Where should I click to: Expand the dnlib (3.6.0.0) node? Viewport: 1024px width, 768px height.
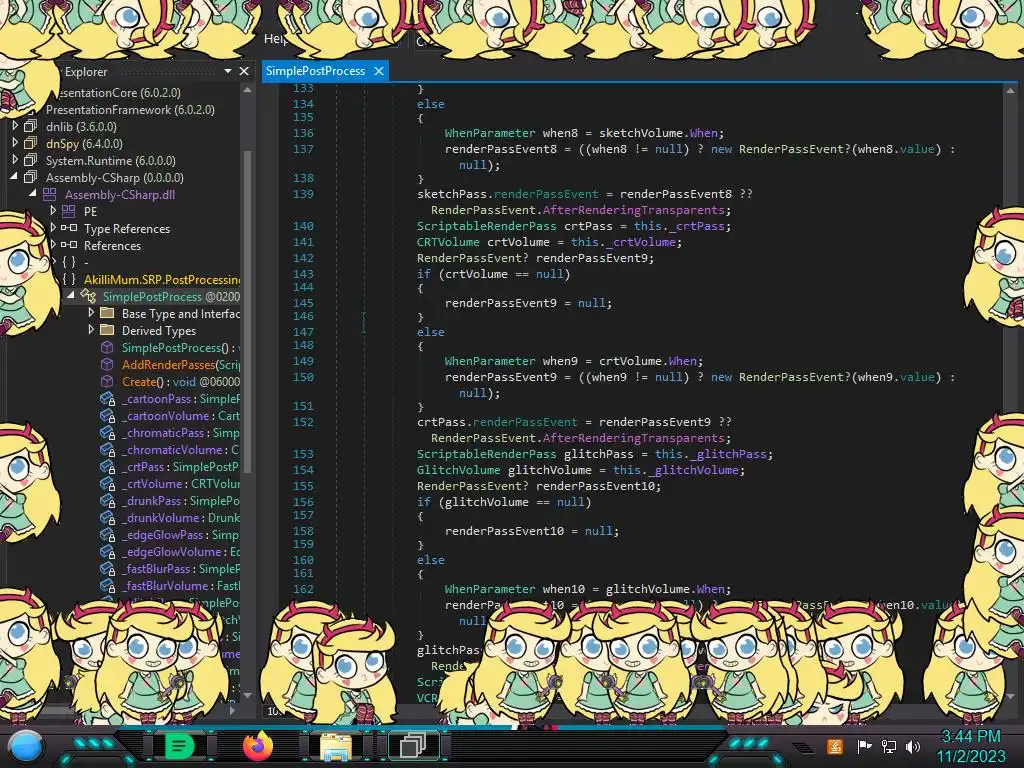pos(16,125)
